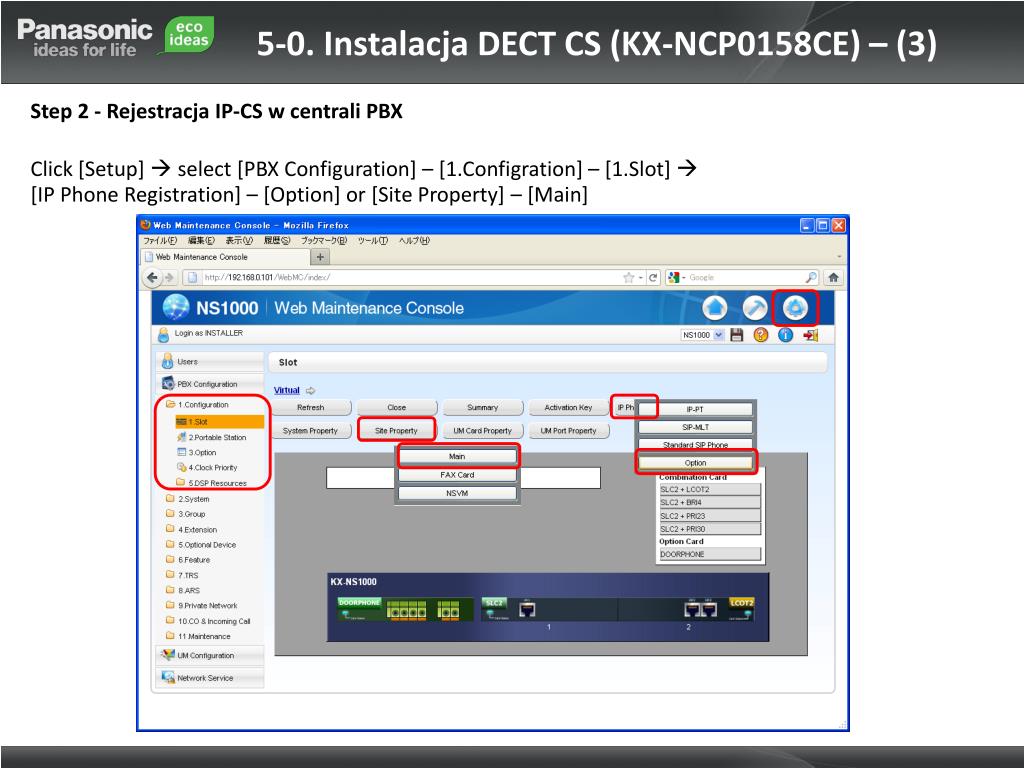Click the Firefox forward arrow button
1024x768 pixels.
point(169,278)
